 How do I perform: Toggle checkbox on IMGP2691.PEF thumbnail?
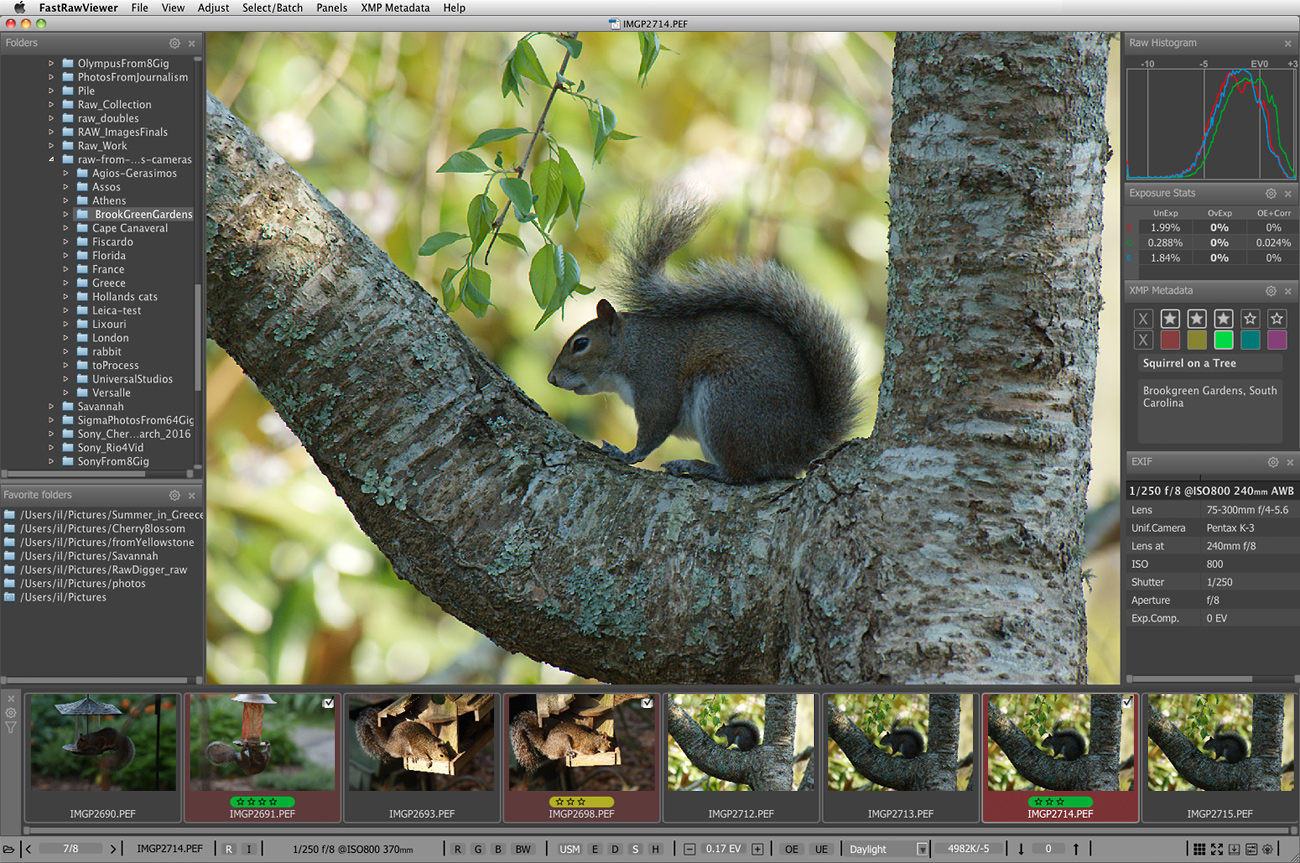328,704
